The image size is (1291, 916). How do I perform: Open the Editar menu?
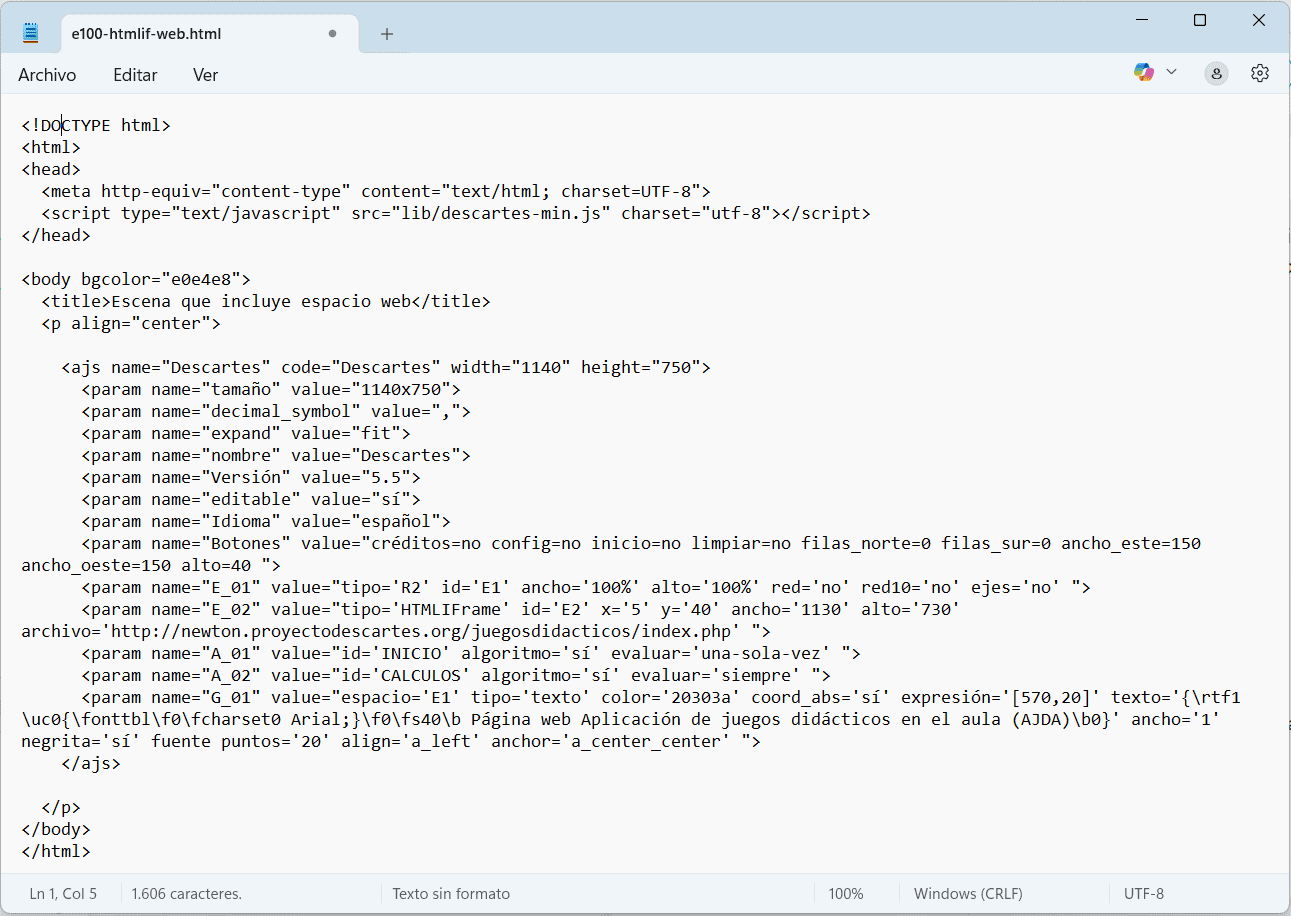pos(135,75)
